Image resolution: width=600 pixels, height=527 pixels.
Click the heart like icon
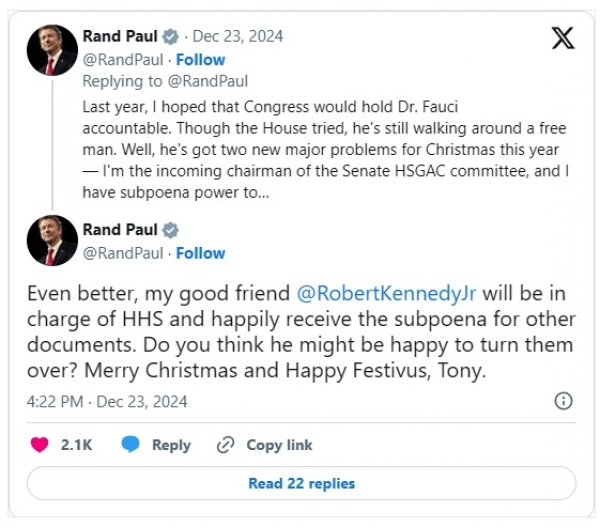pyautogui.click(x=40, y=445)
